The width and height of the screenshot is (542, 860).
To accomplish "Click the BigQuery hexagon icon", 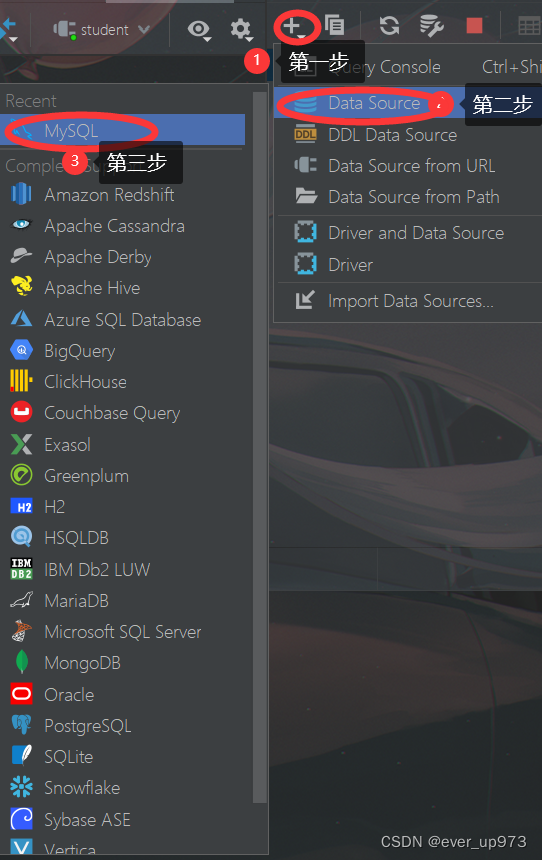I will (21, 349).
